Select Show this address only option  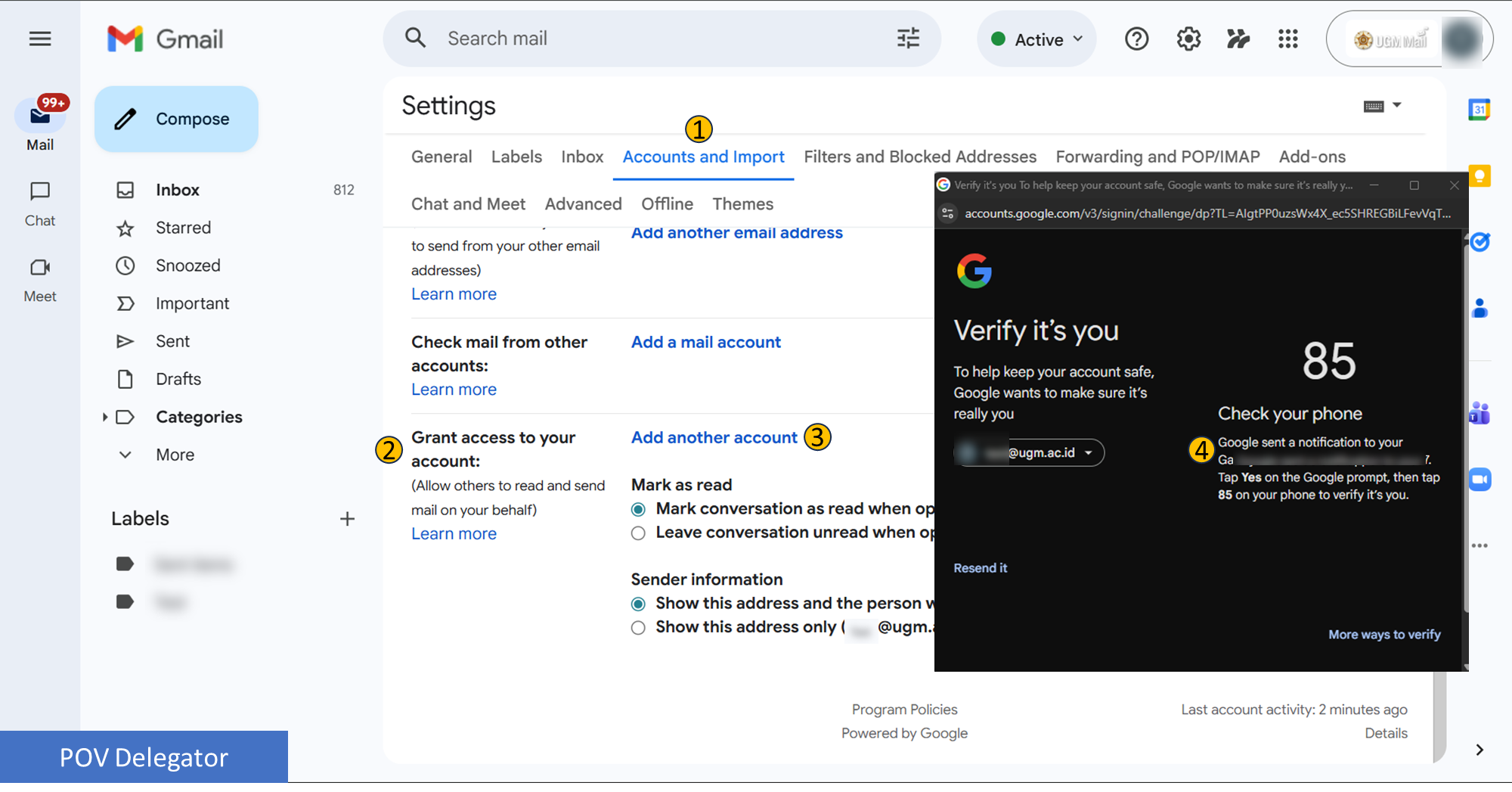[x=638, y=628]
